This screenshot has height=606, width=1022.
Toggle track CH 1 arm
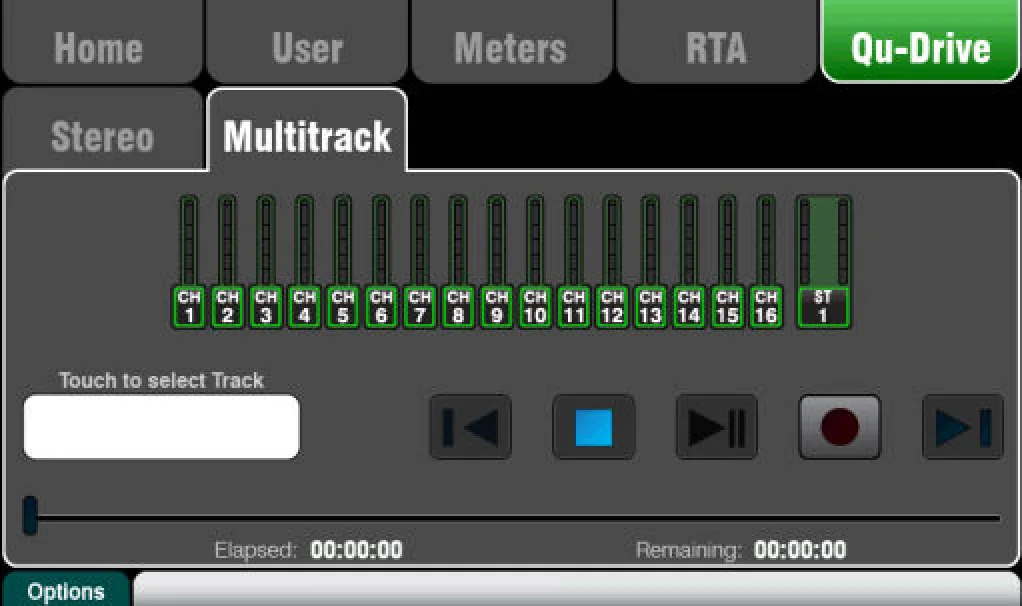click(189, 306)
